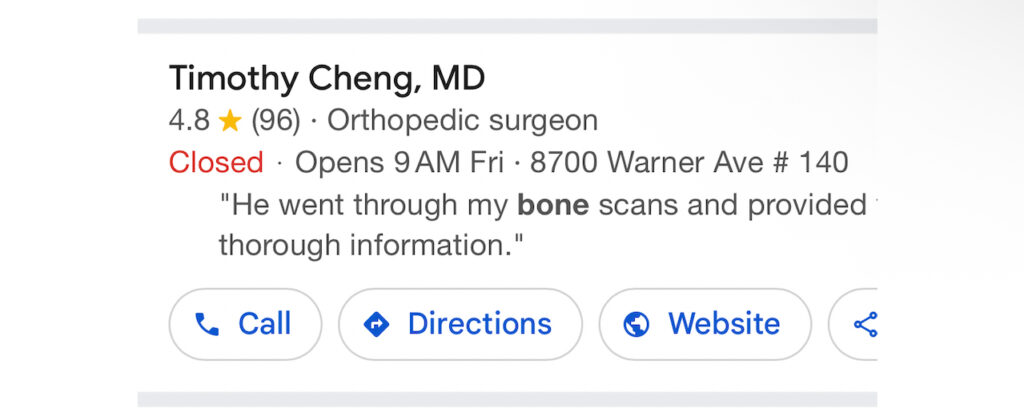Tap the Directions text label
Screen dimensions: 1024x408
[x=479, y=324]
